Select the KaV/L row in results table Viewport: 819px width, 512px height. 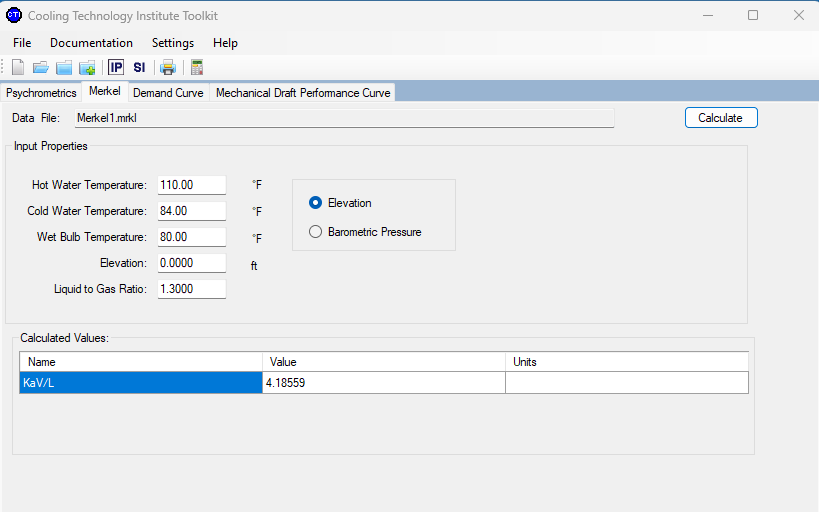coord(140,383)
